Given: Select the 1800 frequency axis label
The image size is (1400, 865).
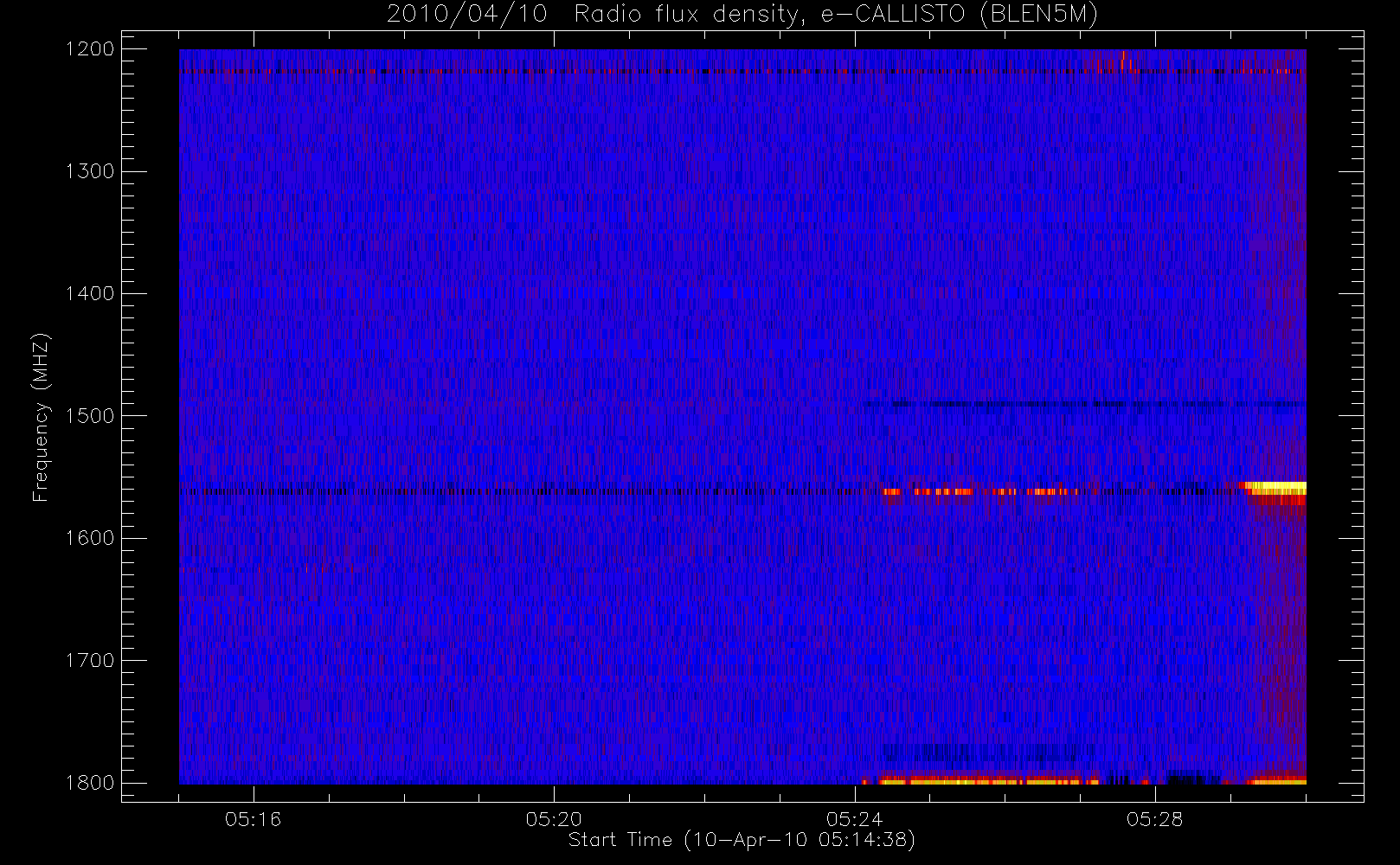Looking at the screenshot, I should [x=90, y=783].
